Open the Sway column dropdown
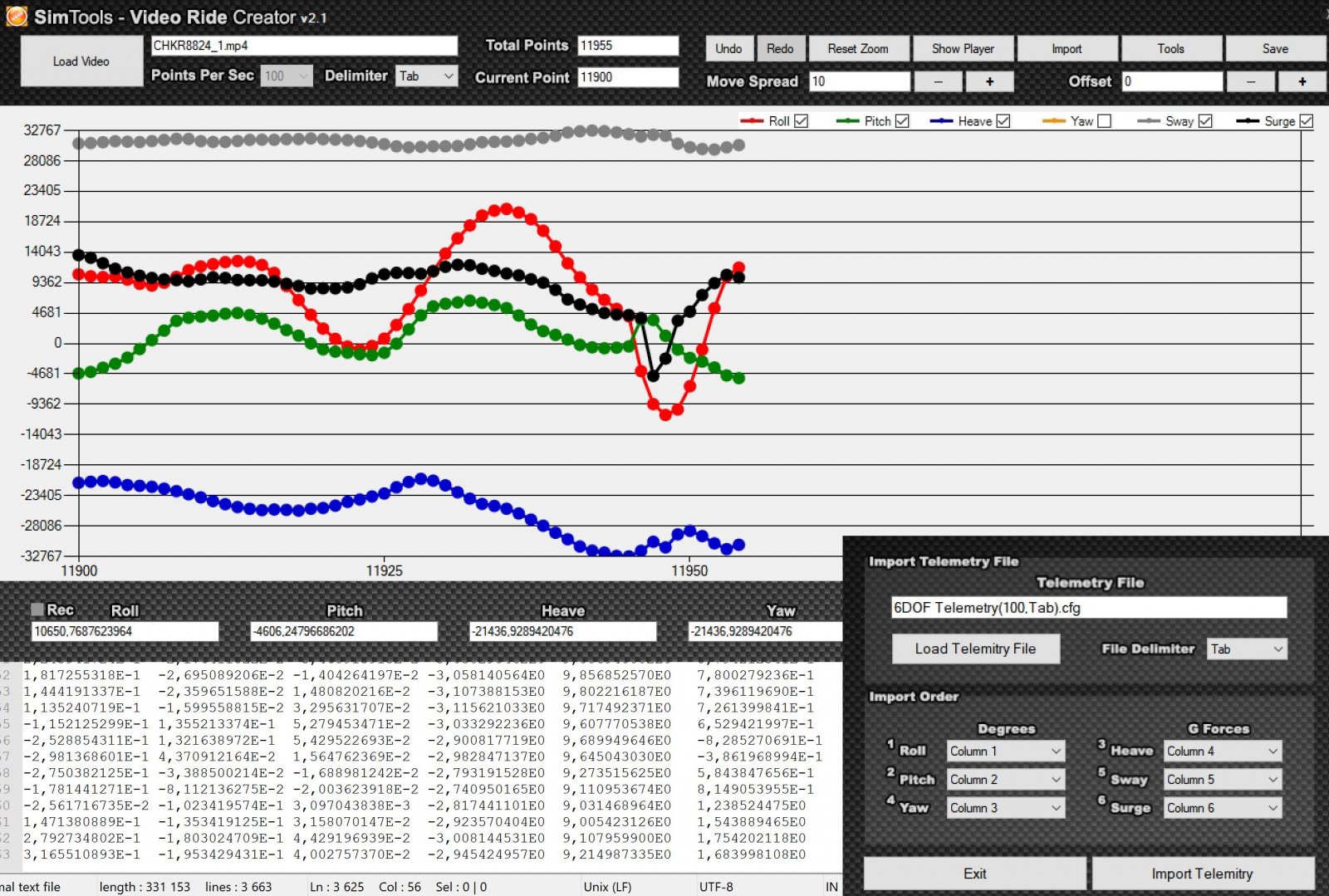This screenshot has height=896, width=1329. (1223, 780)
